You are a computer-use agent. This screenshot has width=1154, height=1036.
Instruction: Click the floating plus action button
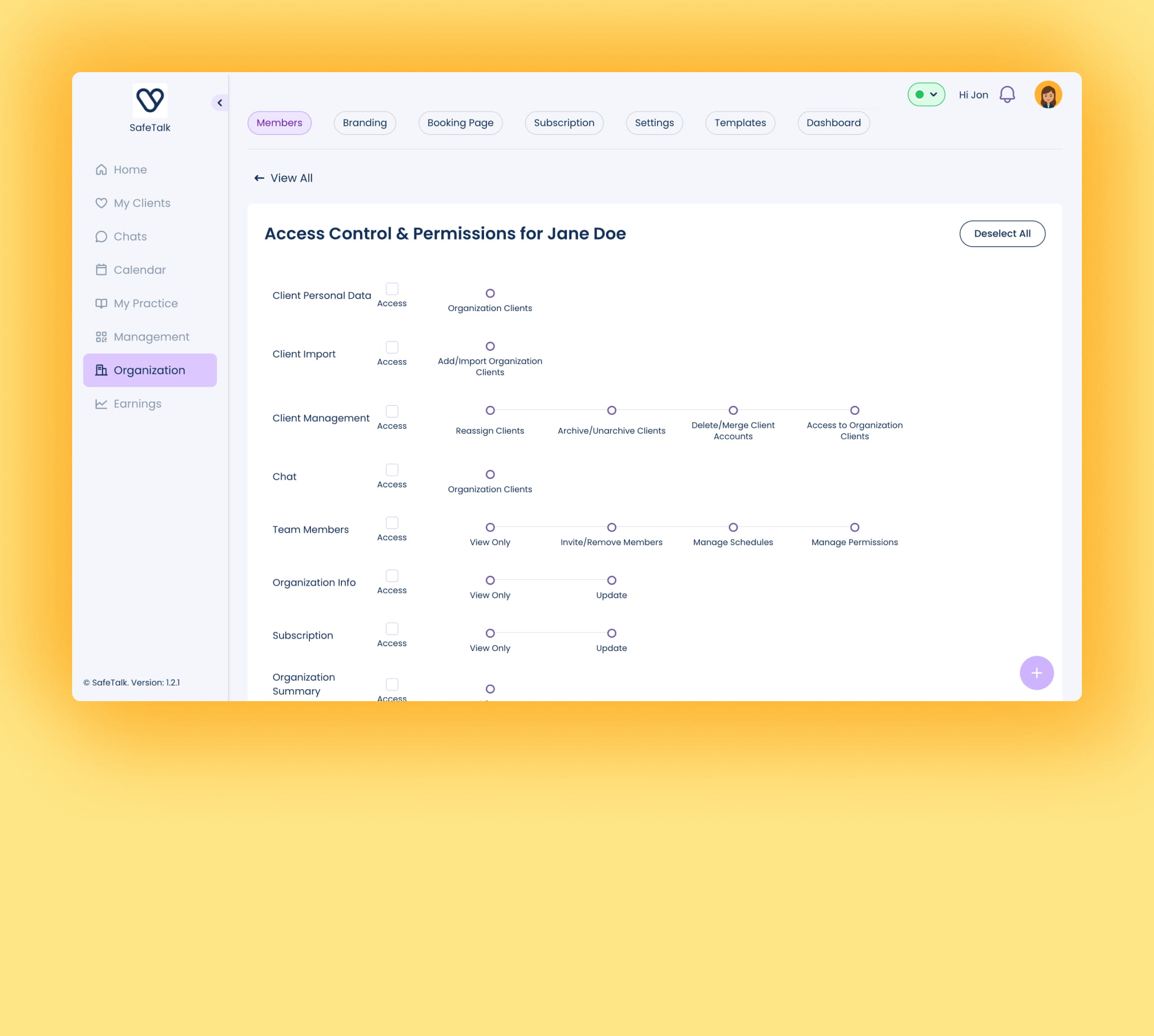click(x=1037, y=673)
